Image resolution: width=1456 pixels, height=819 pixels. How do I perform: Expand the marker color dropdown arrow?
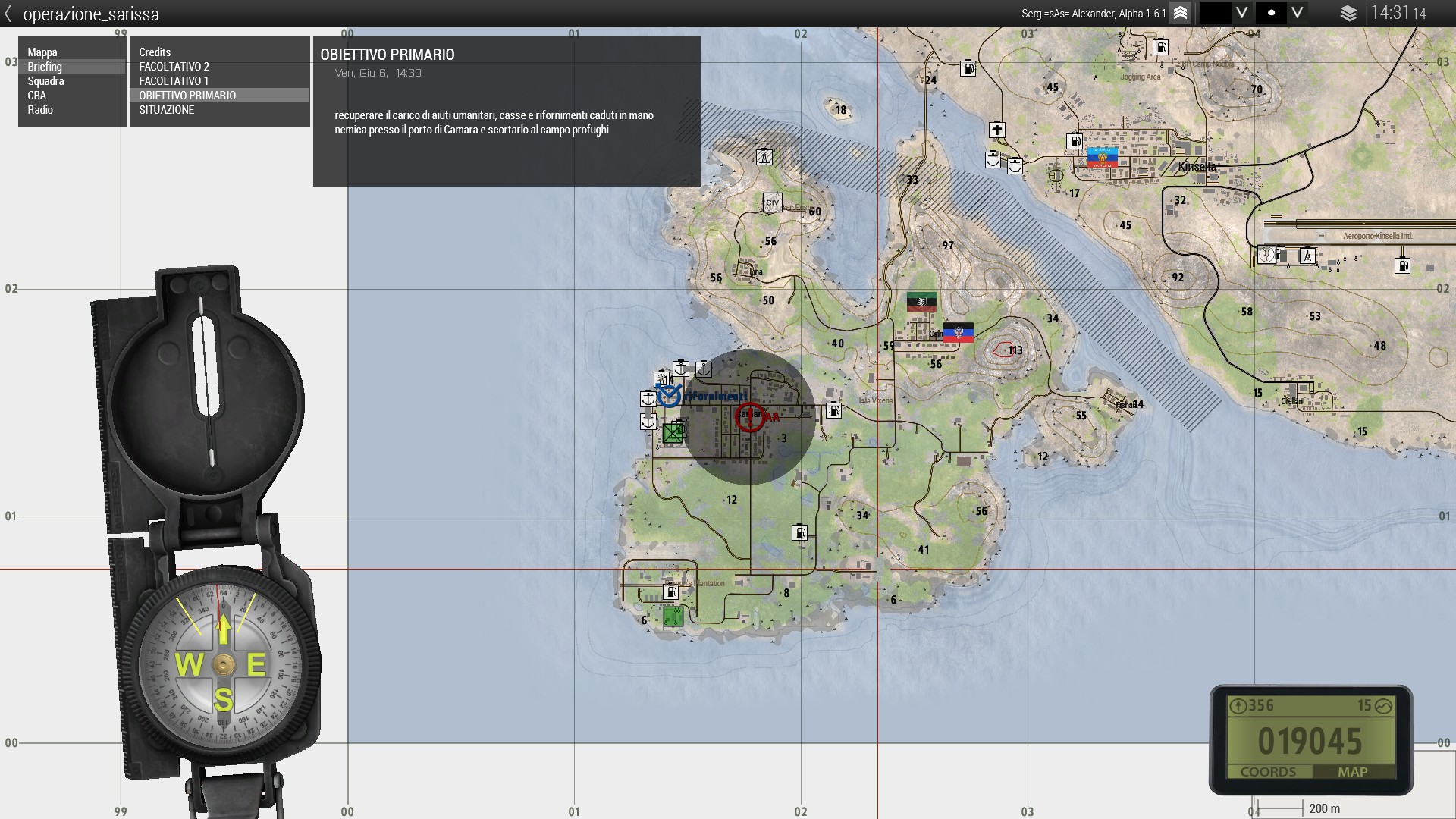point(1241,13)
